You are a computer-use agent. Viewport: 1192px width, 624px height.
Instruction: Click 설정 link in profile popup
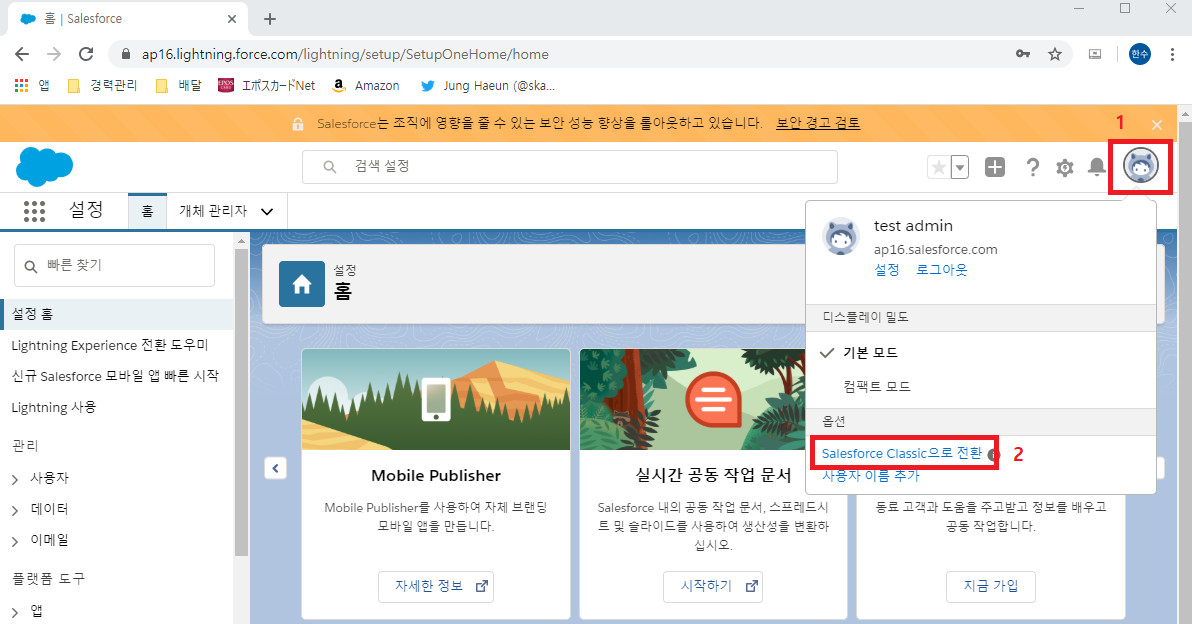[x=886, y=270]
